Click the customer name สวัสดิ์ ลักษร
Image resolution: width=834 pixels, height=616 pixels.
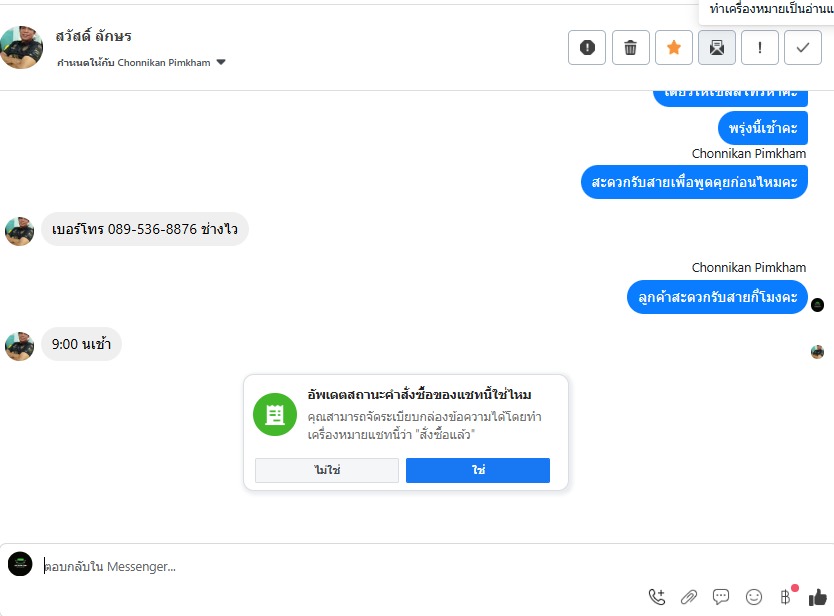[94, 36]
